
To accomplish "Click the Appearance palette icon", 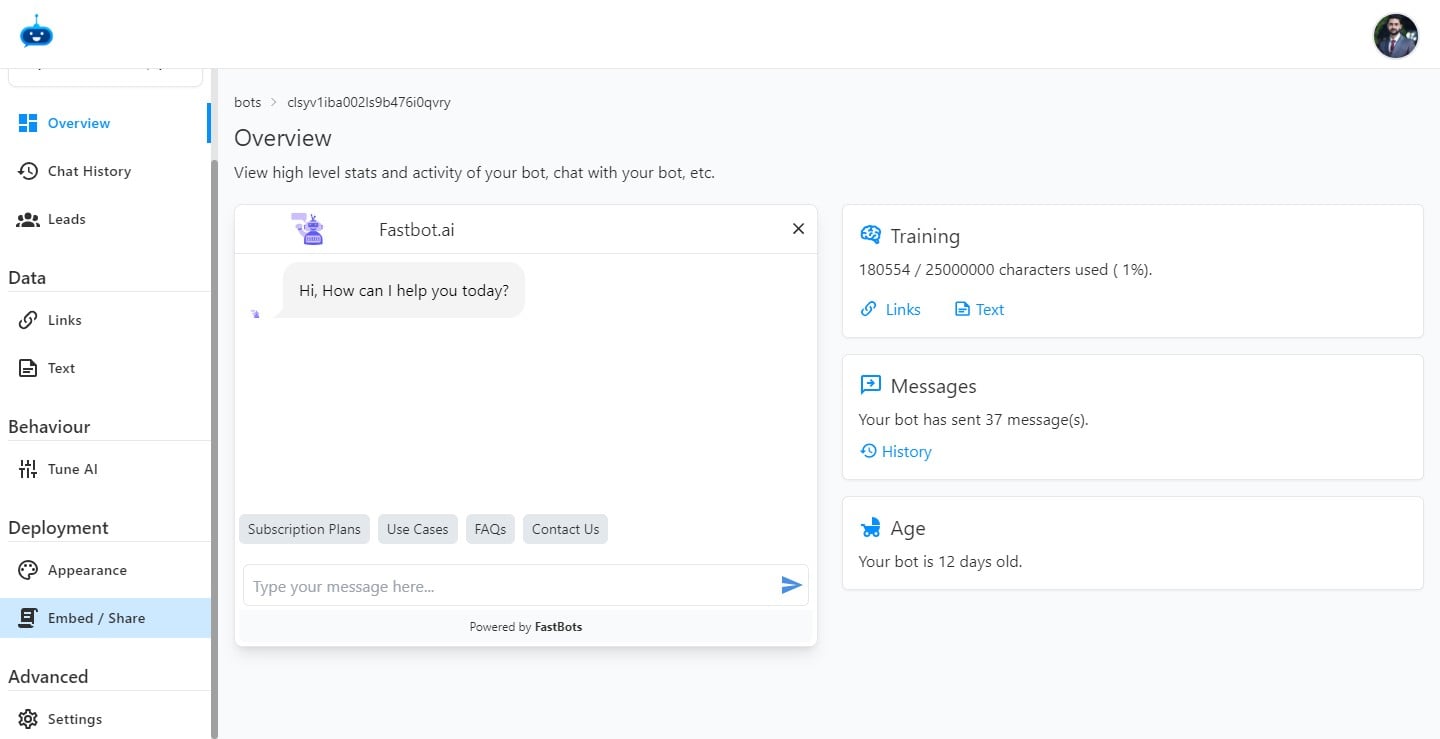I will click(x=28, y=570).
